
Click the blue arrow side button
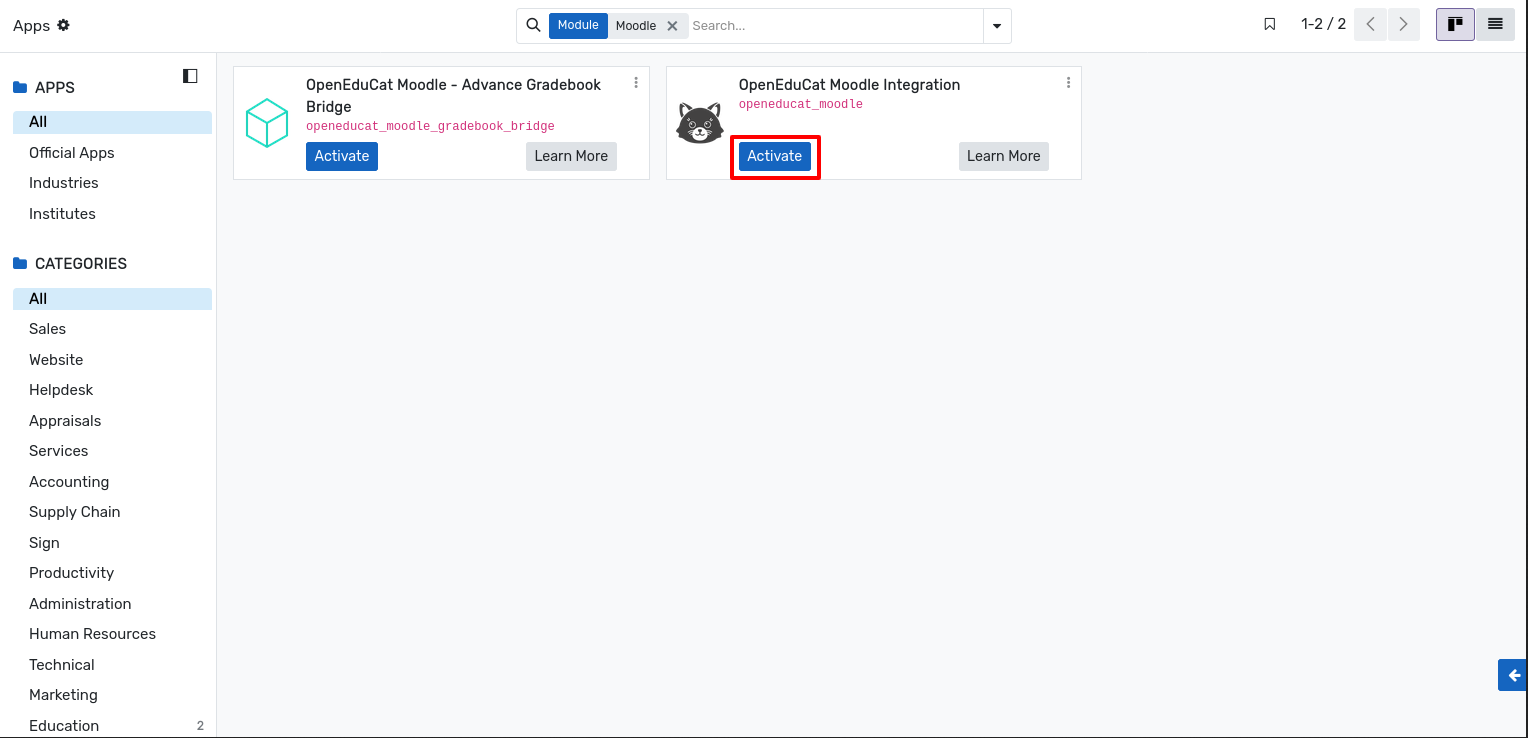click(1513, 675)
